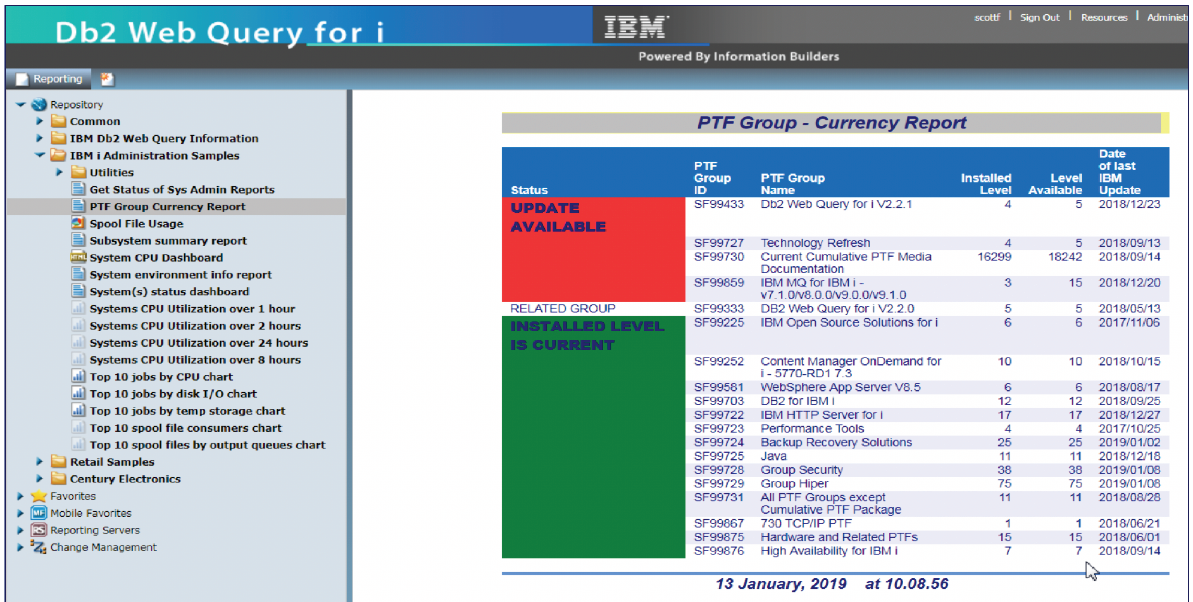
Task: Expand the Retail Samples folder
Action: 40,462
